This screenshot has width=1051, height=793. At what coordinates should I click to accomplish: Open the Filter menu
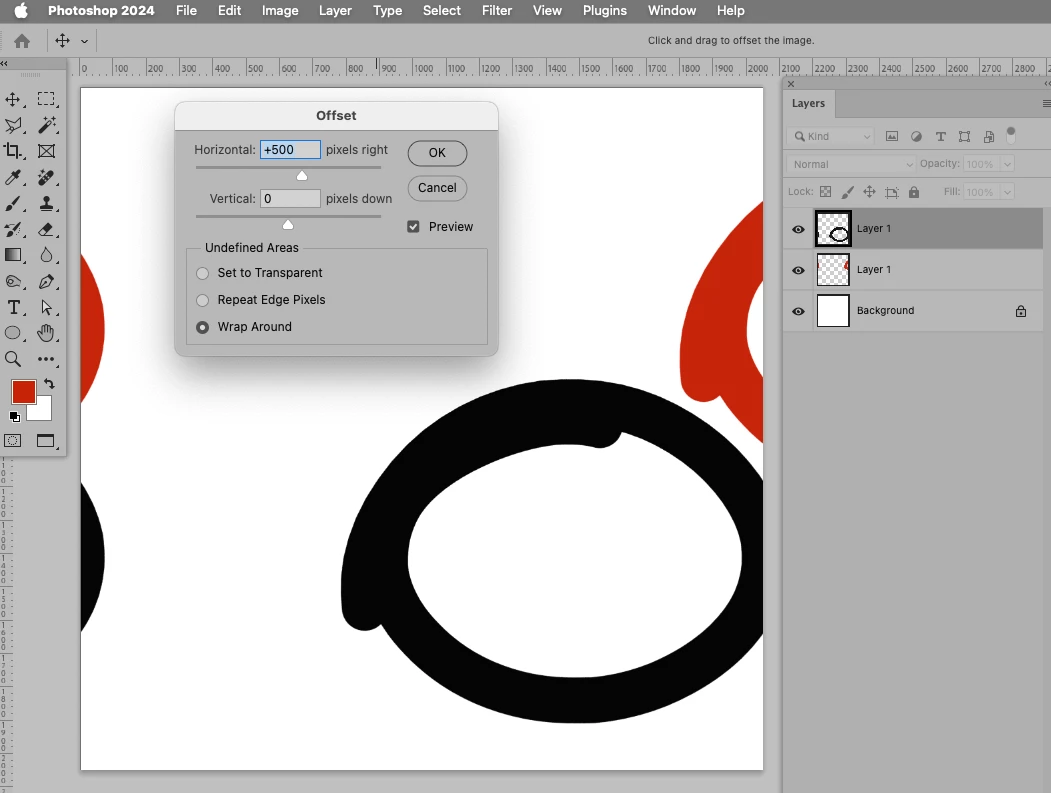coord(497,11)
